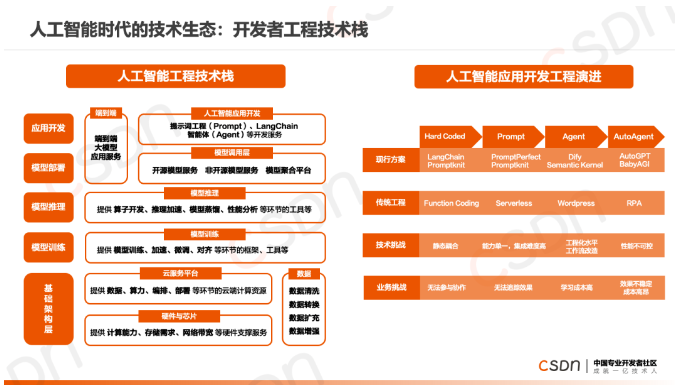This screenshot has width=675, height=385.
Task: Click the 模型推理 left-side label
Action: pos(49,207)
